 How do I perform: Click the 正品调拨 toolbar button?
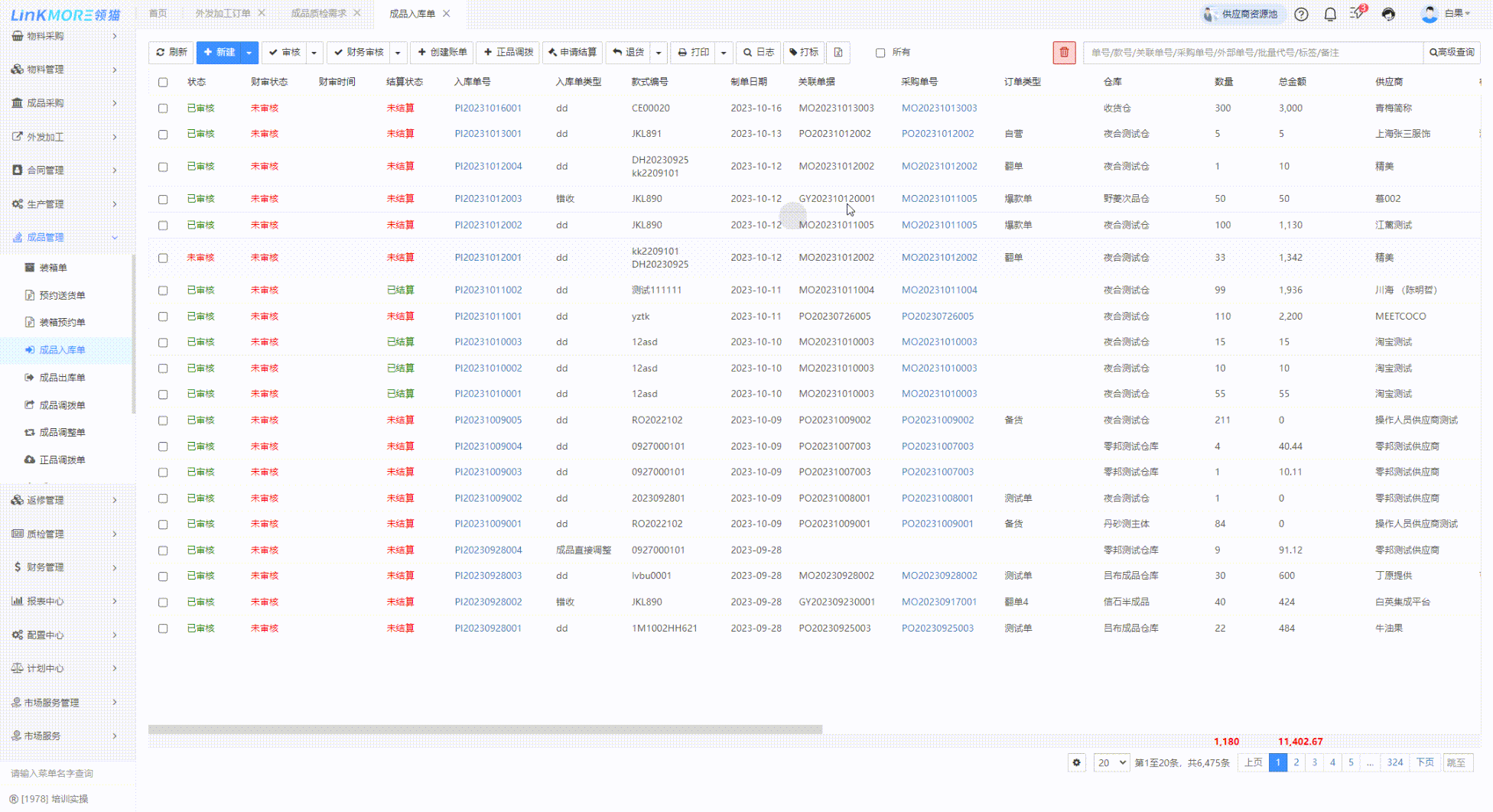tap(508, 52)
